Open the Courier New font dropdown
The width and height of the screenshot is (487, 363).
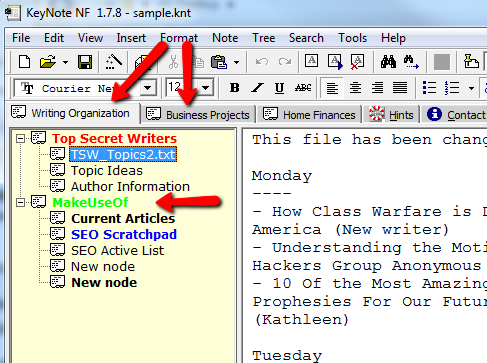[147, 88]
